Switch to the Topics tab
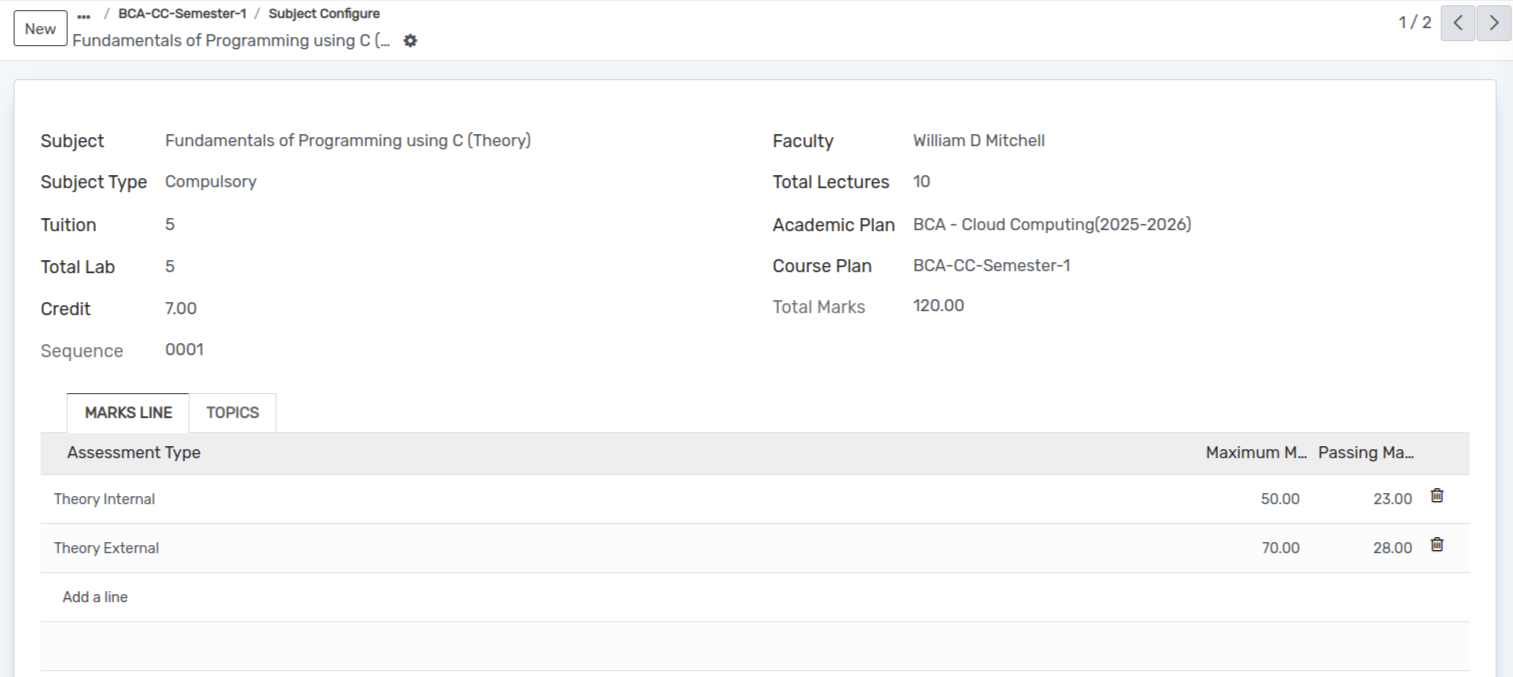 (x=232, y=413)
